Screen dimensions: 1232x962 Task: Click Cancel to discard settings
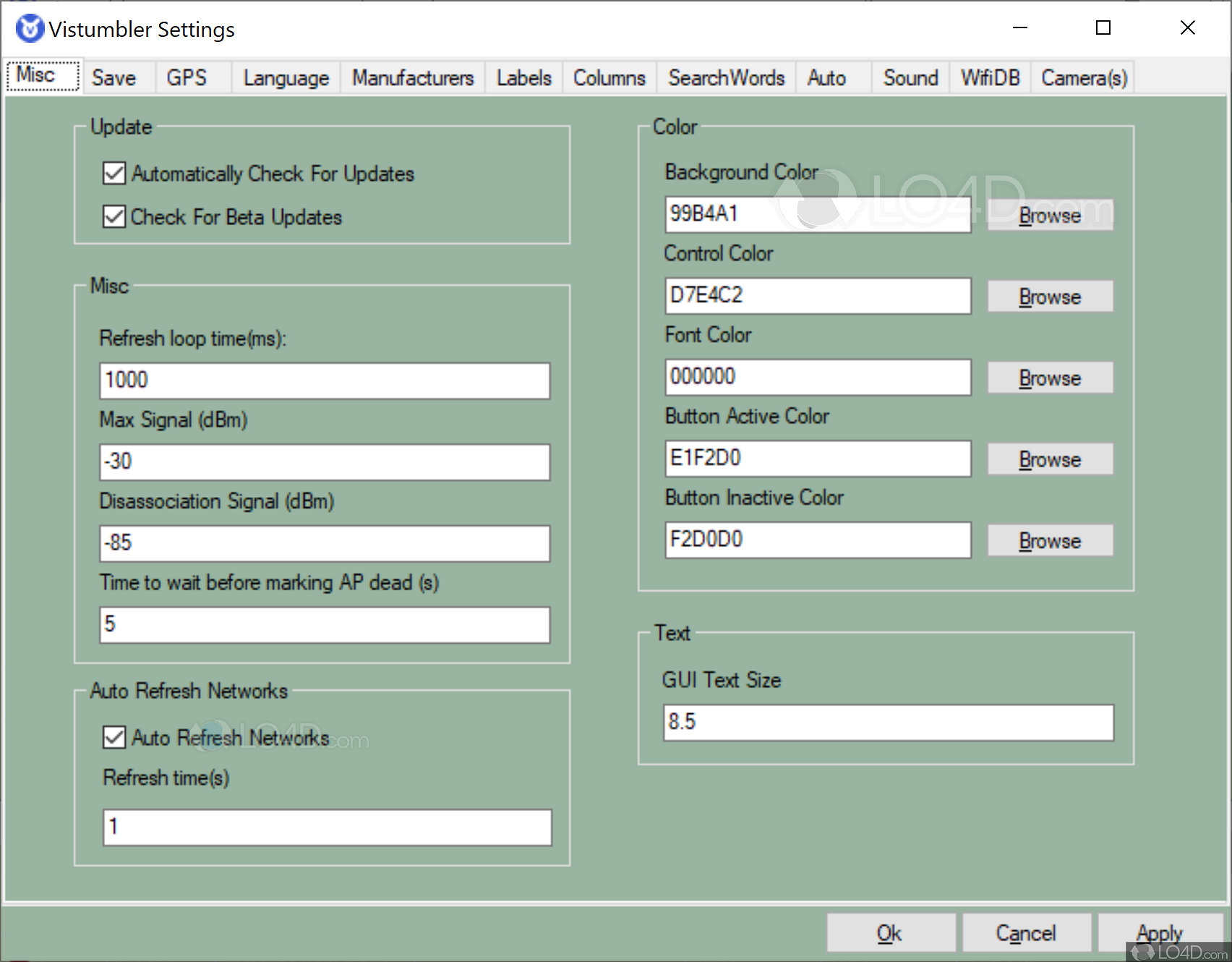[1026, 933]
